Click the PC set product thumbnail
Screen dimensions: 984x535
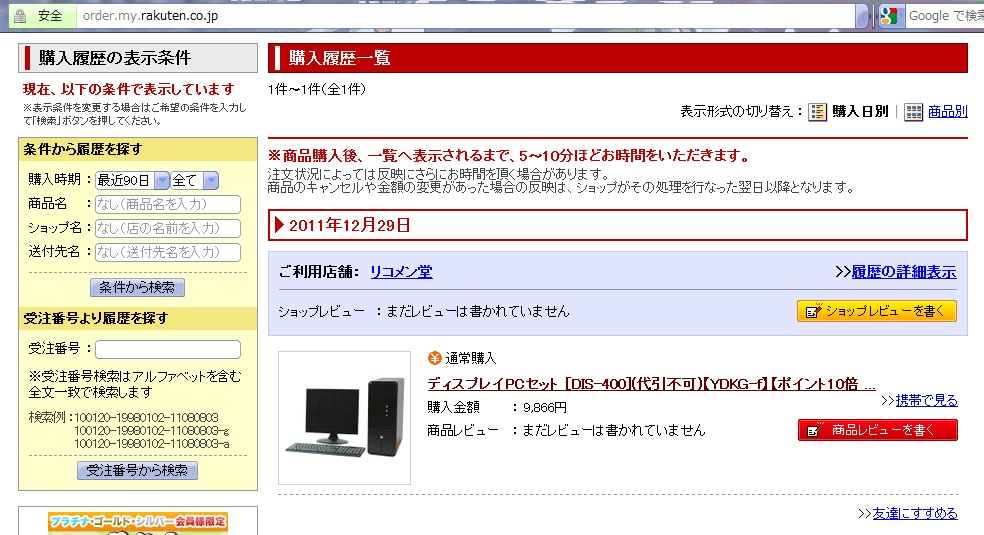click(345, 418)
